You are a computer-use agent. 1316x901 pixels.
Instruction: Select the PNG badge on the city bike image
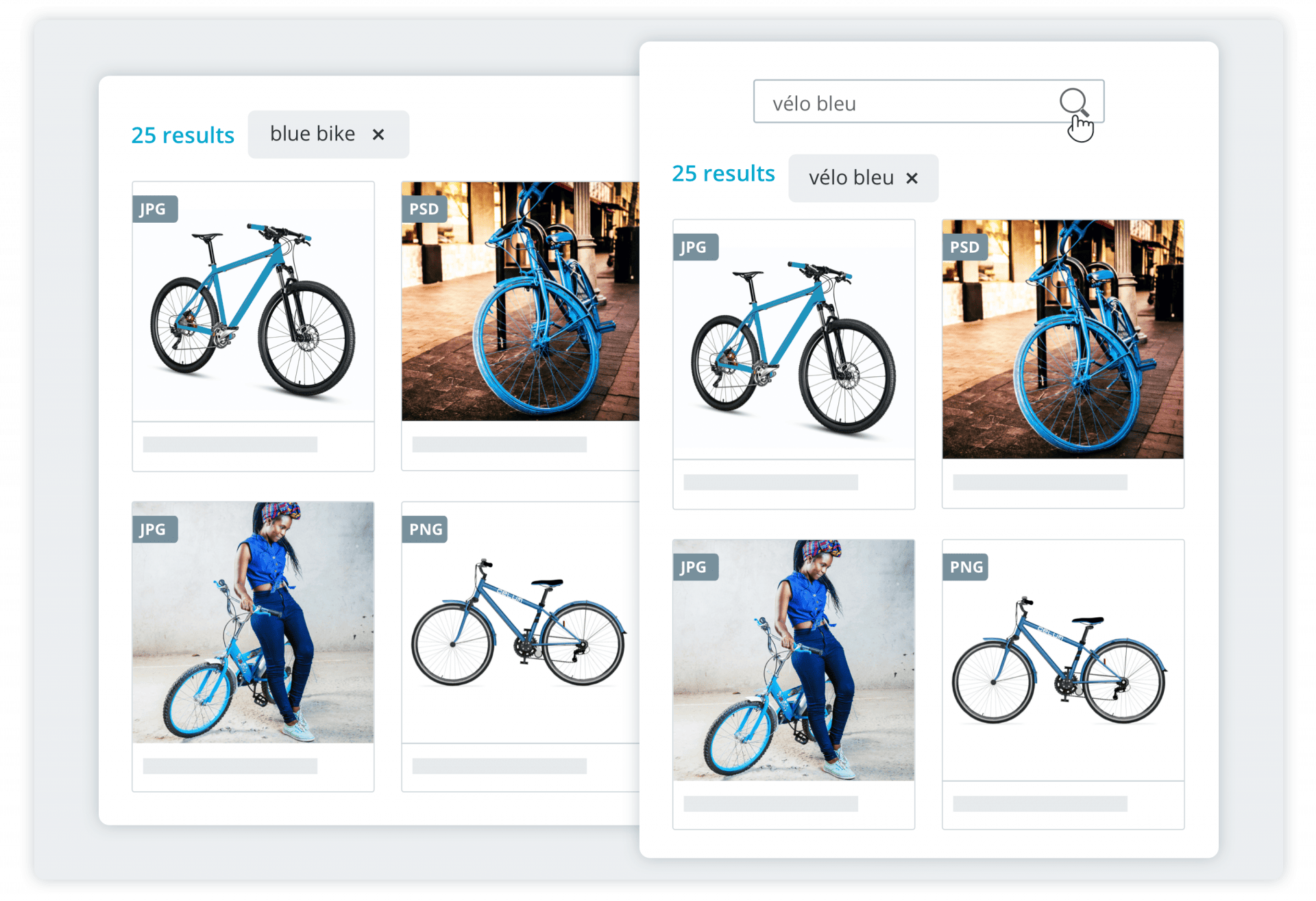click(426, 529)
